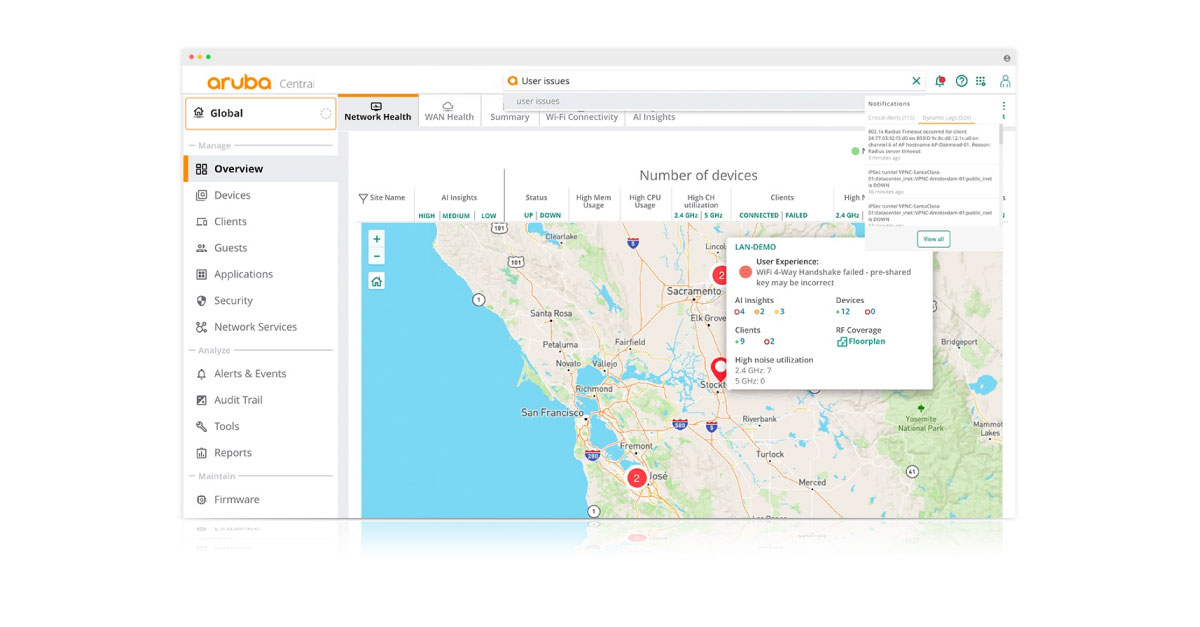Zoom in the map with plus button

376,239
